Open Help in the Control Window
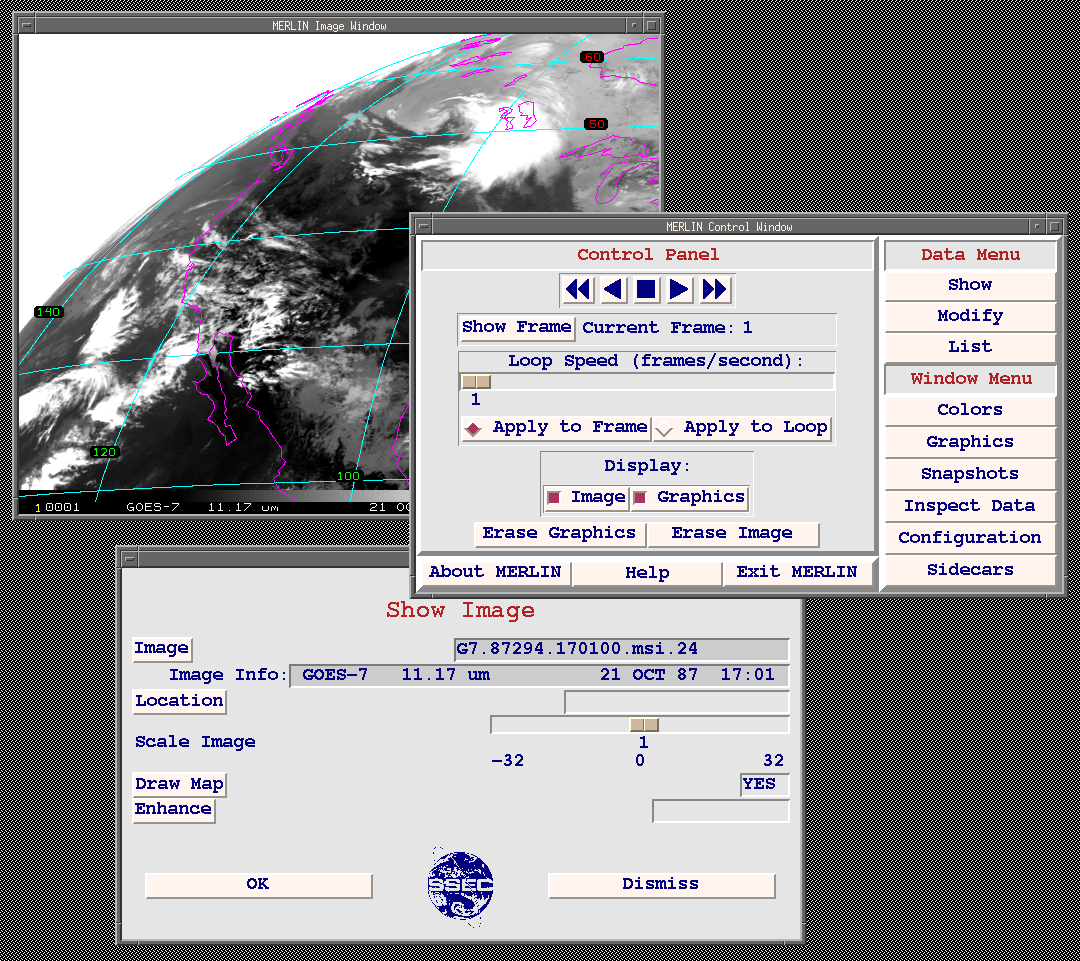The width and height of the screenshot is (1080, 961). tap(647, 572)
